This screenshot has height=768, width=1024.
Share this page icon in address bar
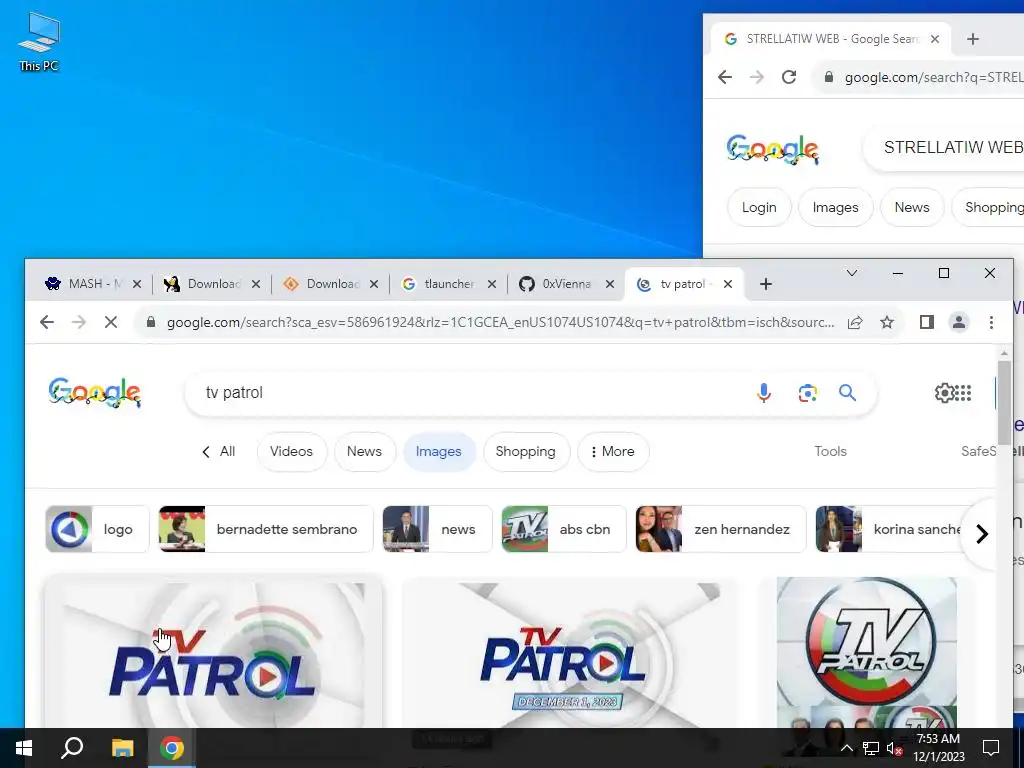tap(855, 322)
